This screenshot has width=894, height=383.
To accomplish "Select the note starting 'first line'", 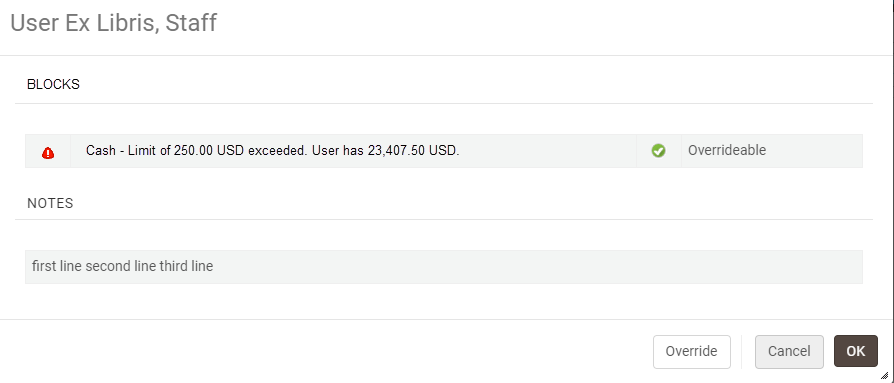I will point(123,266).
